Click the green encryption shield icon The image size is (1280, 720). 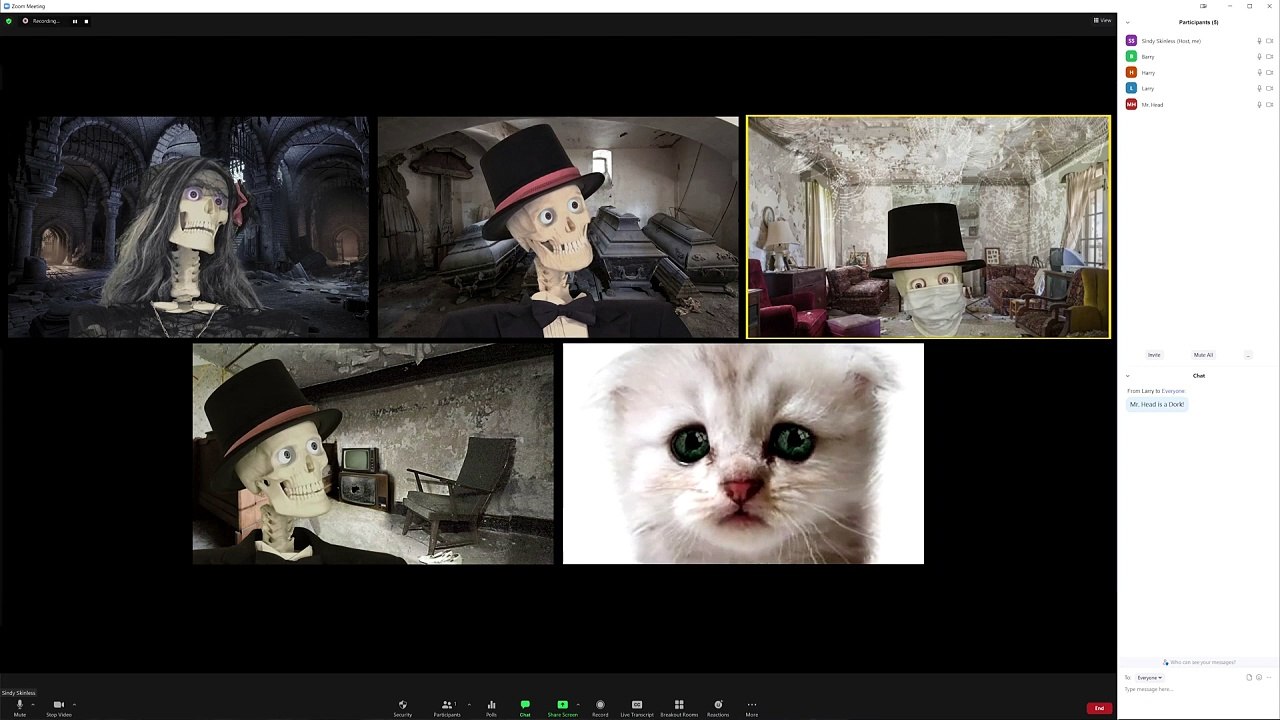tap(9, 21)
